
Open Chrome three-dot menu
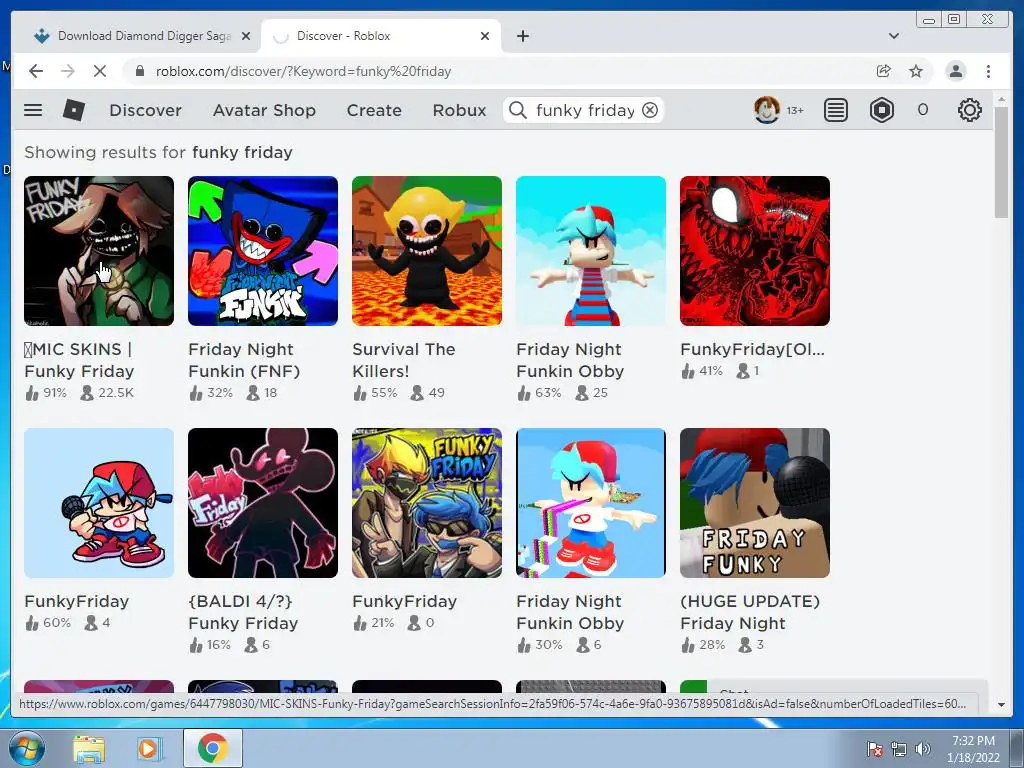(988, 71)
